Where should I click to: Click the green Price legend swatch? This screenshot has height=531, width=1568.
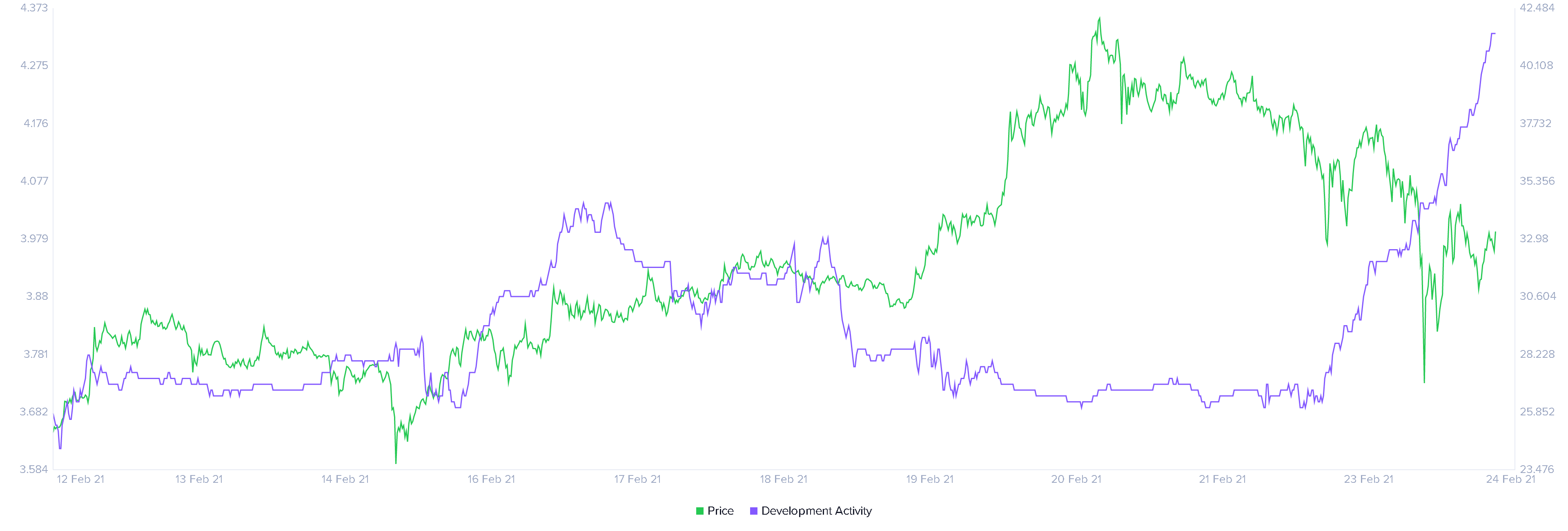point(700,511)
